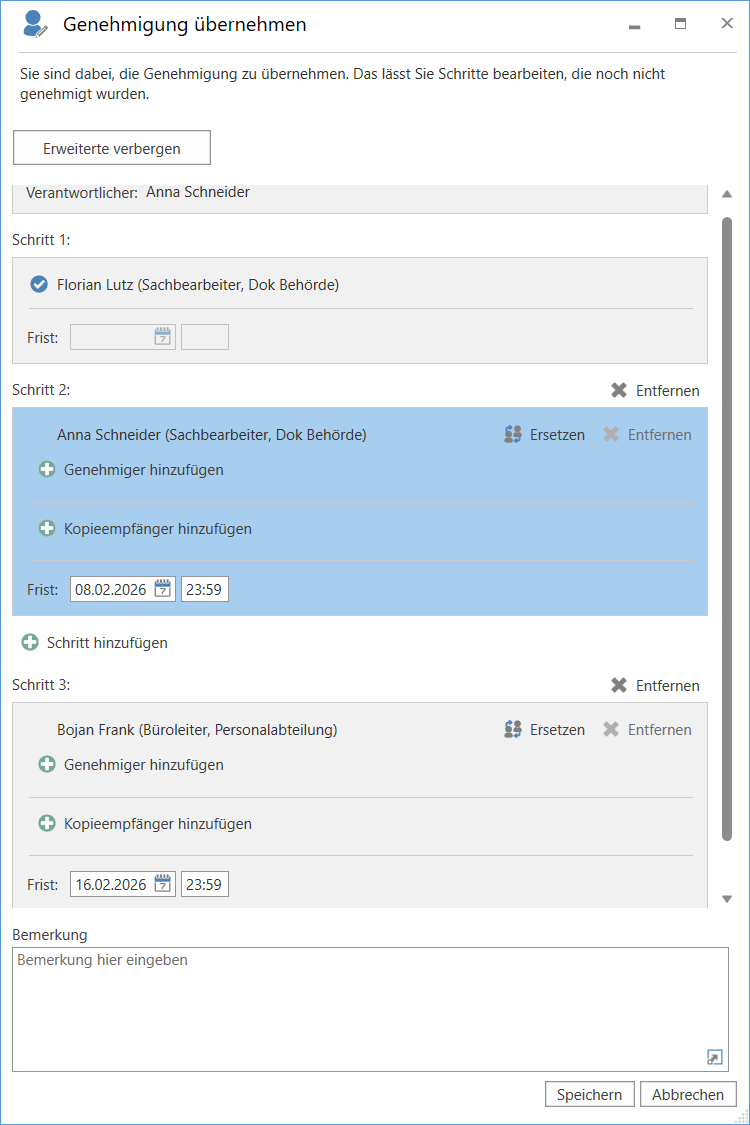Click the Ersetzen icon next to Bojan Frank
This screenshot has width=750, height=1125.
tap(513, 729)
